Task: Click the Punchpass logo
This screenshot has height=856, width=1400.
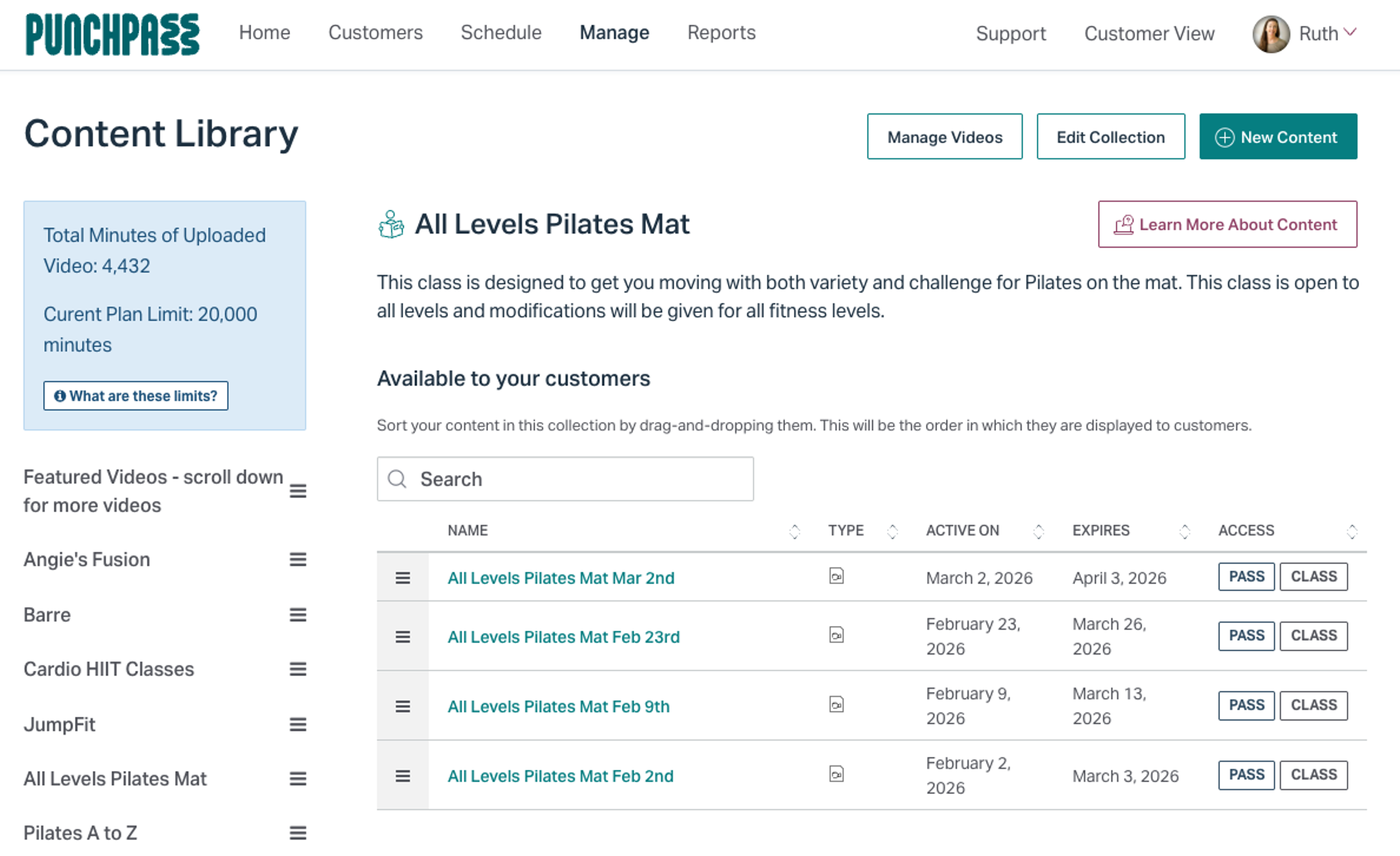Action: click(x=113, y=34)
